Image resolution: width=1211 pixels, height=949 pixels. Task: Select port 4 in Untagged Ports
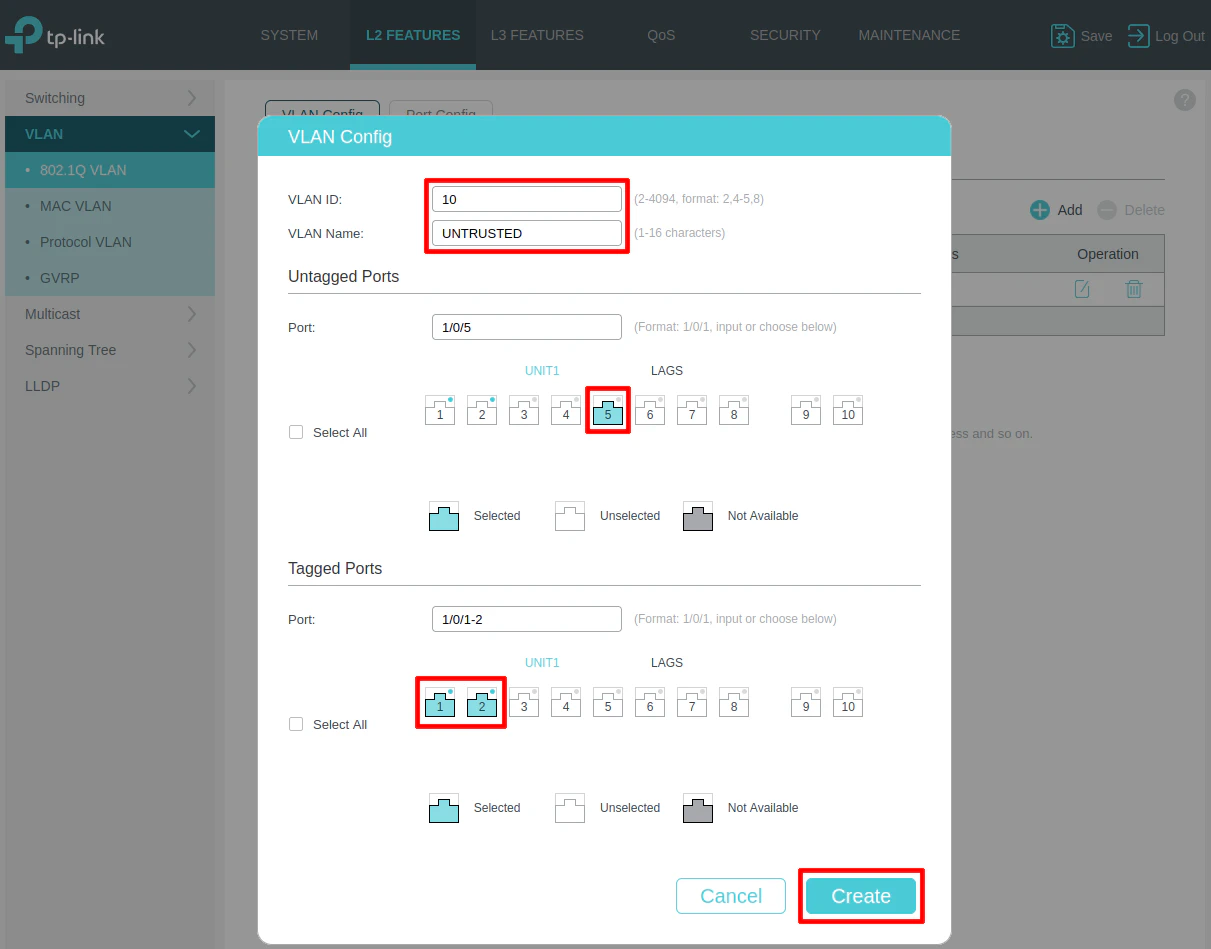(566, 410)
